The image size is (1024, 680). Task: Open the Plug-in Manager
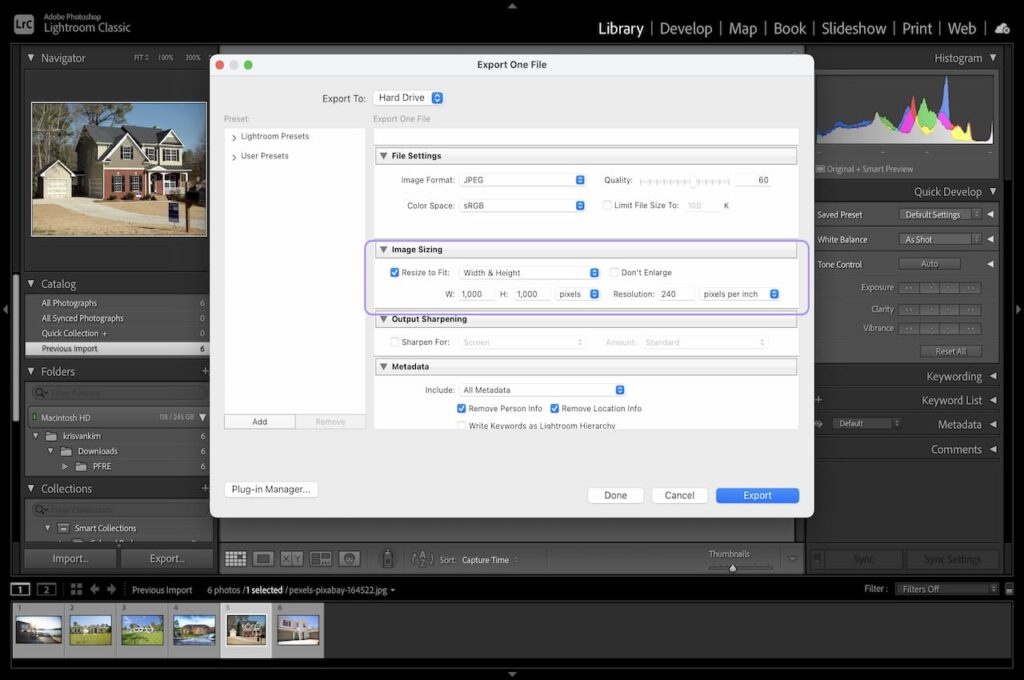(x=271, y=490)
